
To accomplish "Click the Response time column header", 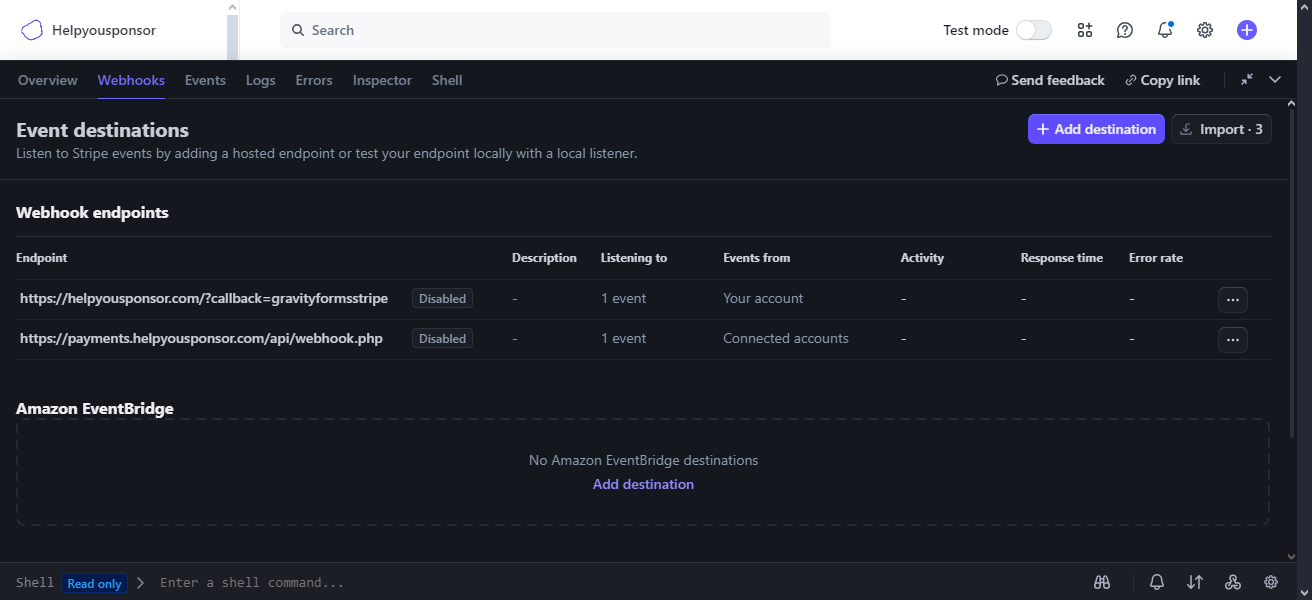I will 1062,258.
